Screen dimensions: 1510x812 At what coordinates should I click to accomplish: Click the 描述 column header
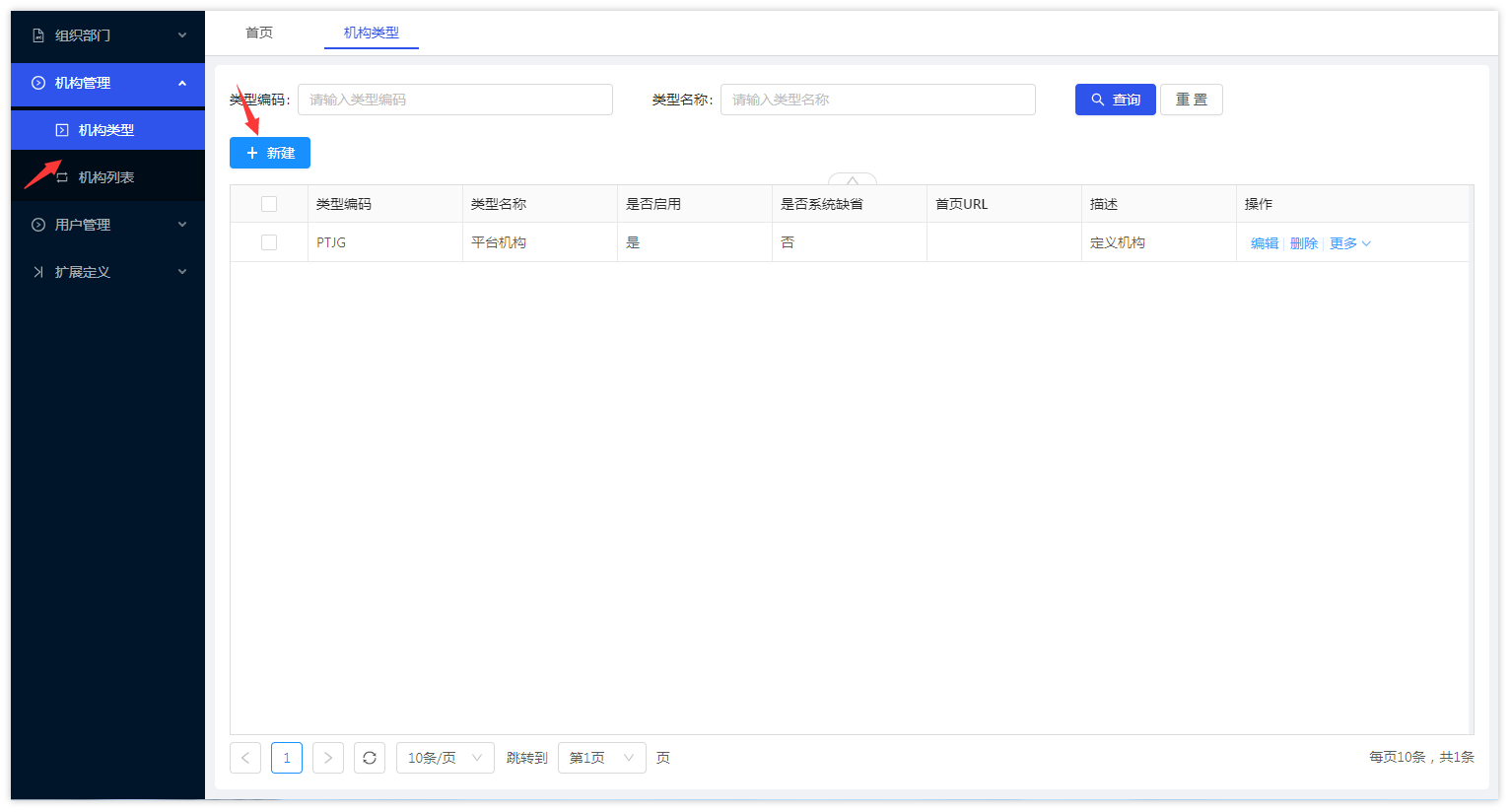(x=1159, y=204)
